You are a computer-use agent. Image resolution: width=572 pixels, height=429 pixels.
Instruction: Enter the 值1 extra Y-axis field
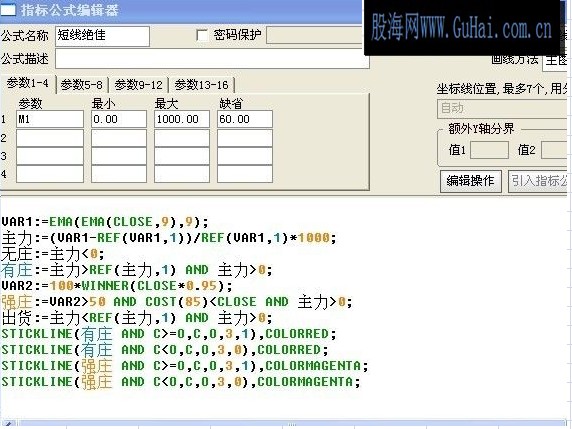pos(489,150)
